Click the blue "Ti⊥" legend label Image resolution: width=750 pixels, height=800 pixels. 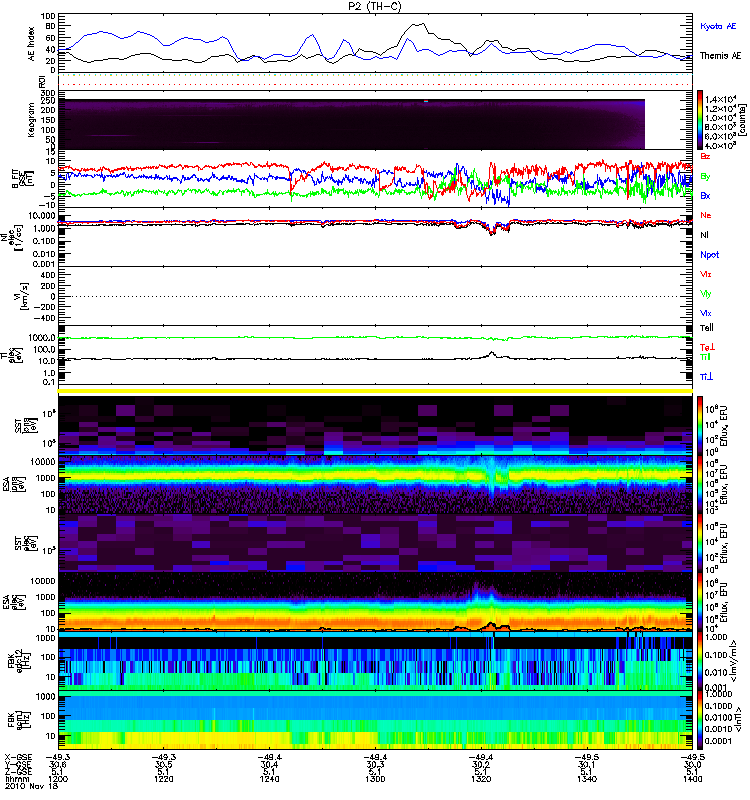click(x=706, y=377)
